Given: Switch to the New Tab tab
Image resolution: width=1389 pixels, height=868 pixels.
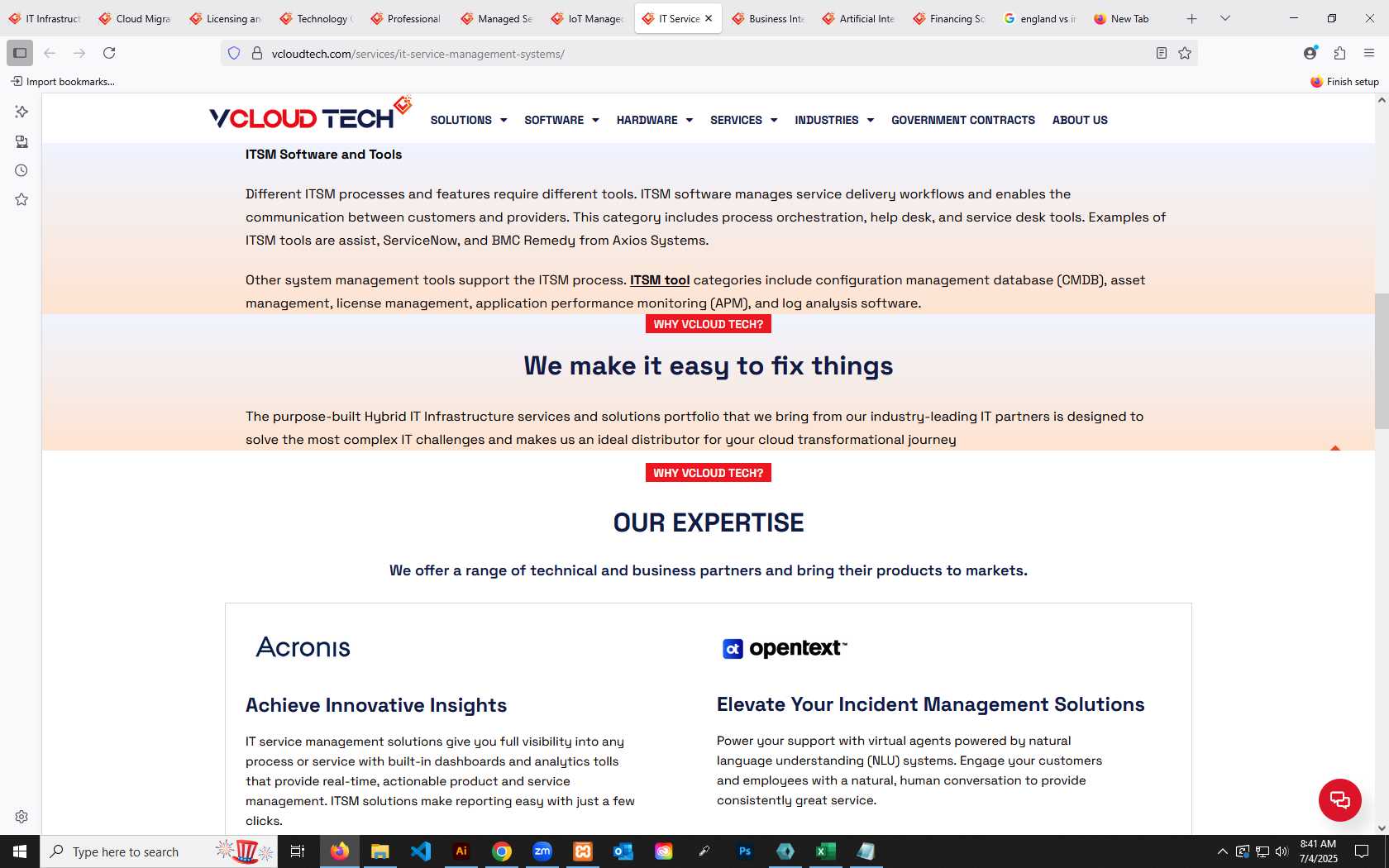Looking at the screenshot, I should tap(1130, 18).
